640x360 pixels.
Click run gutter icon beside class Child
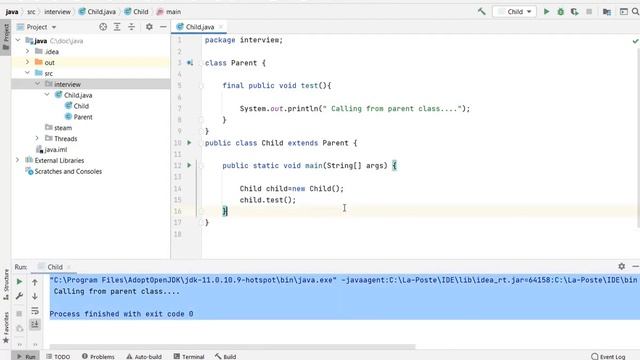point(189,143)
